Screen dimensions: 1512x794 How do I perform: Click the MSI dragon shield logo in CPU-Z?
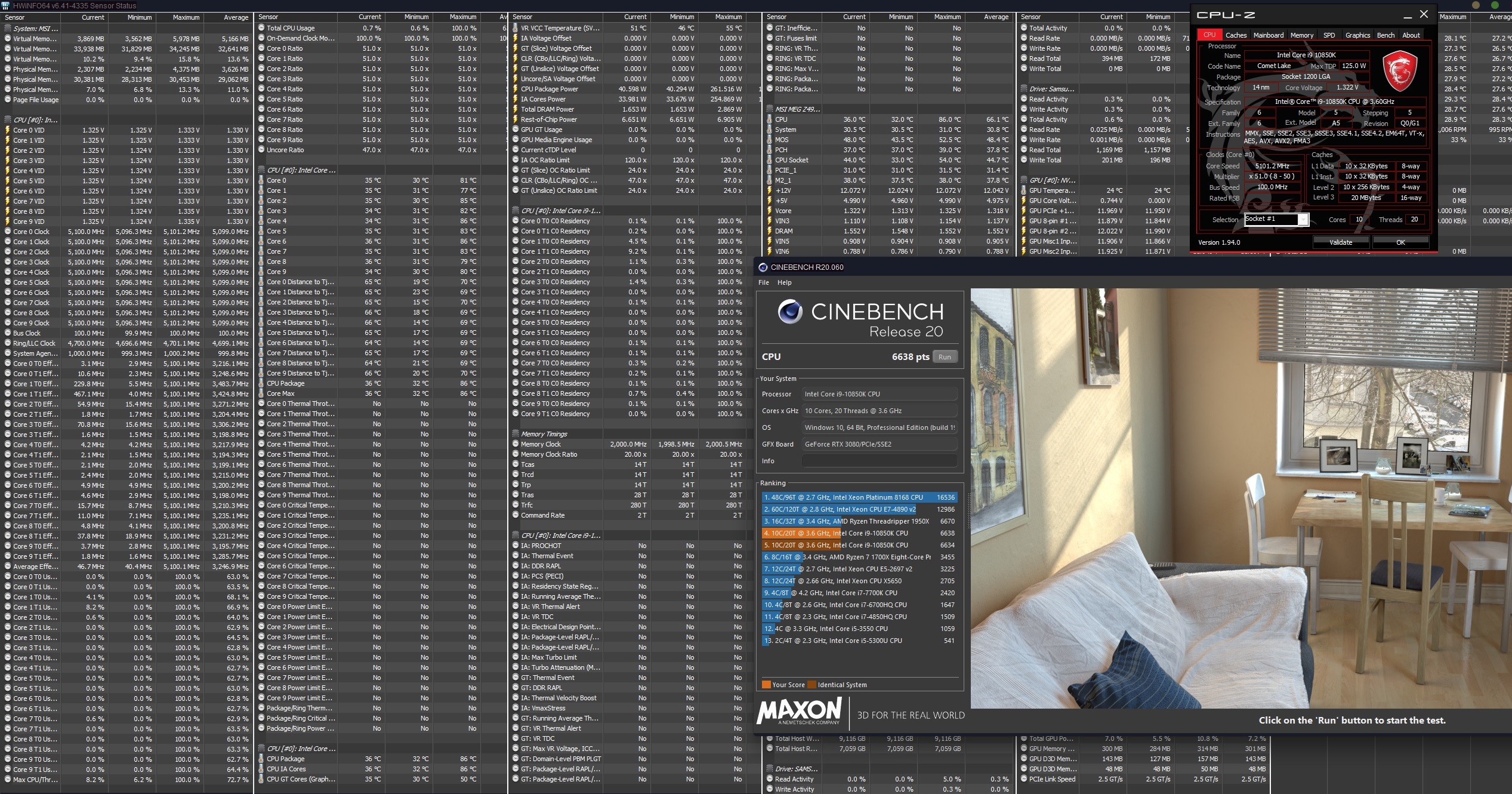(x=1400, y=70)
